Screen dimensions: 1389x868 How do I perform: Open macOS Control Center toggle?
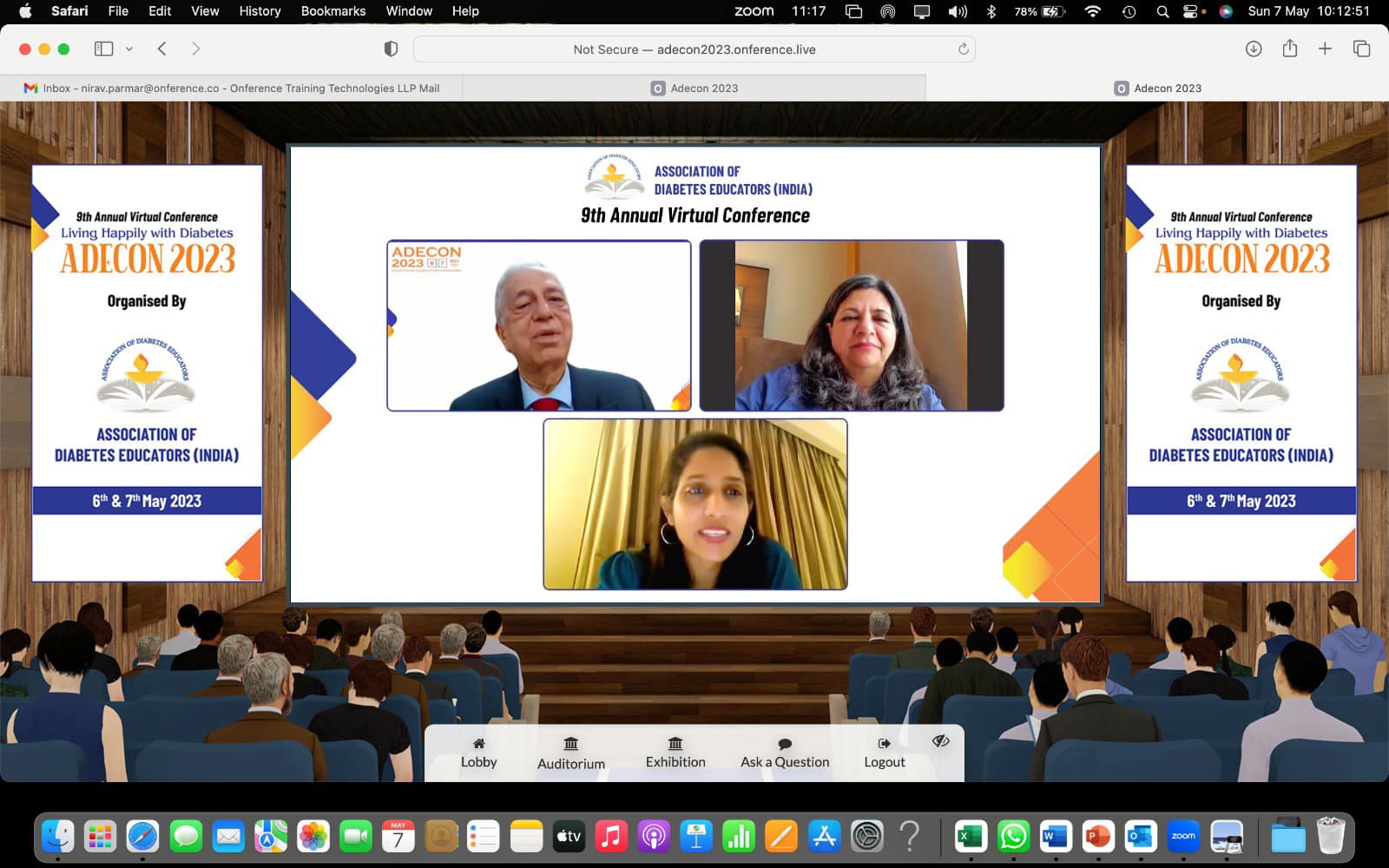pos(1193,11)
